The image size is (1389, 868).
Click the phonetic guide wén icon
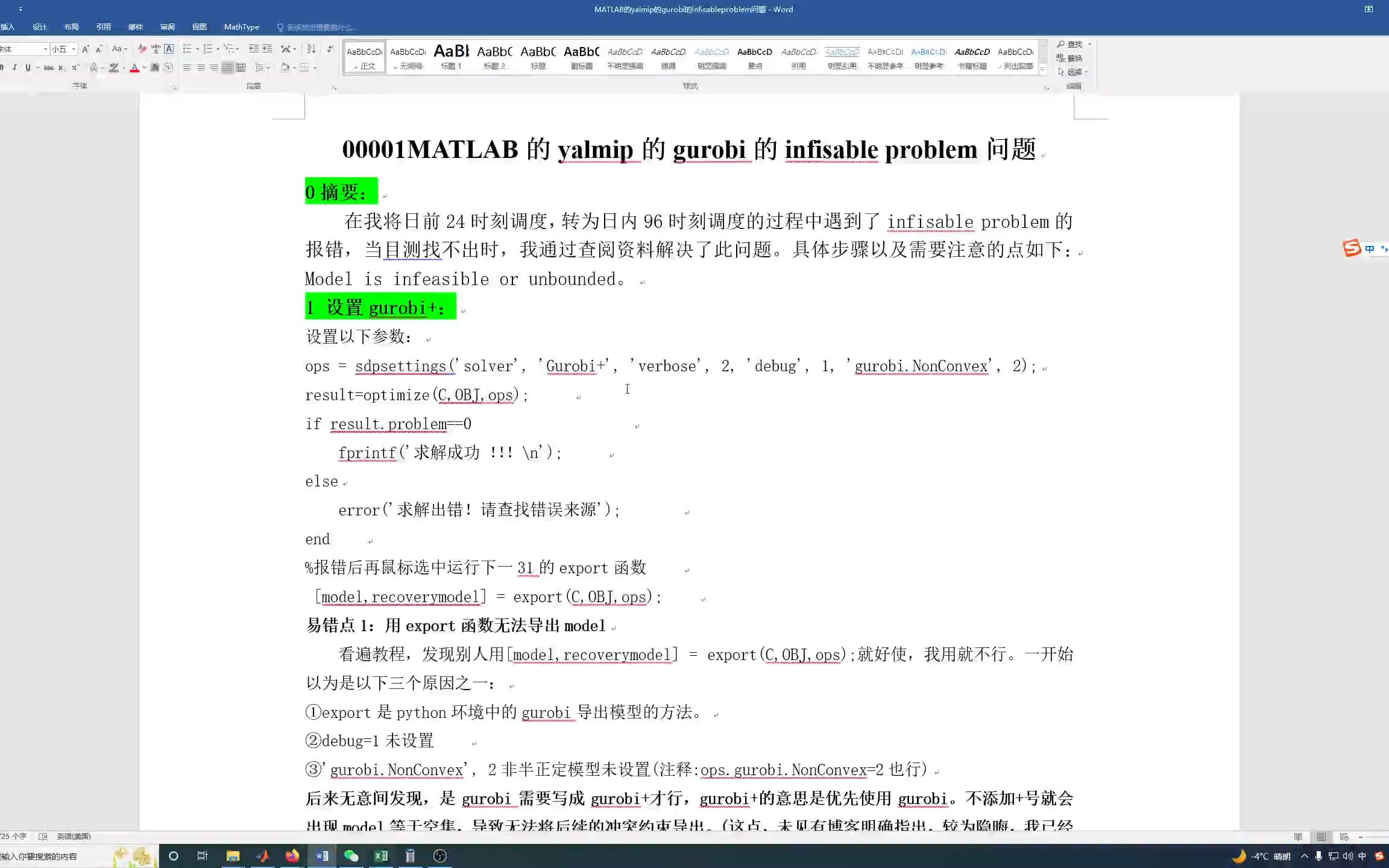coord(156,49)
